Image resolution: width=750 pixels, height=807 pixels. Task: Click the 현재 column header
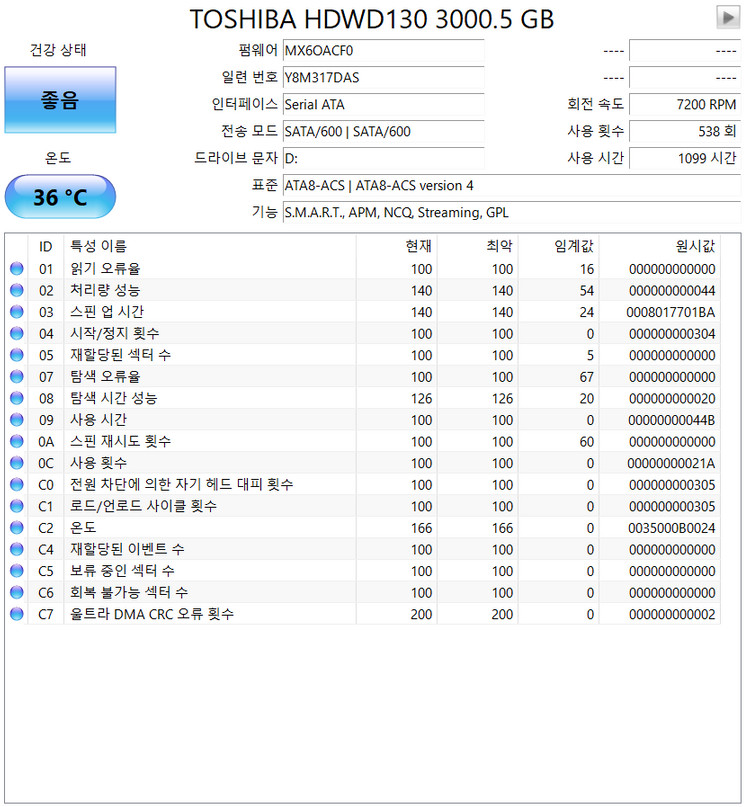[x=396, y=247]
